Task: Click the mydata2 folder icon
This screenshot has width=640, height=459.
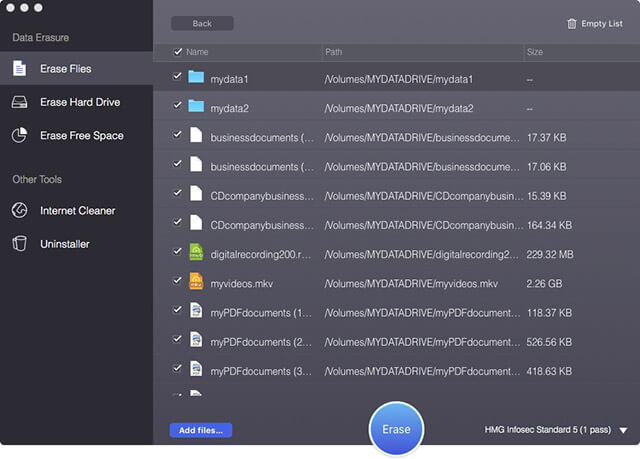Action: [x=196, y=106]
